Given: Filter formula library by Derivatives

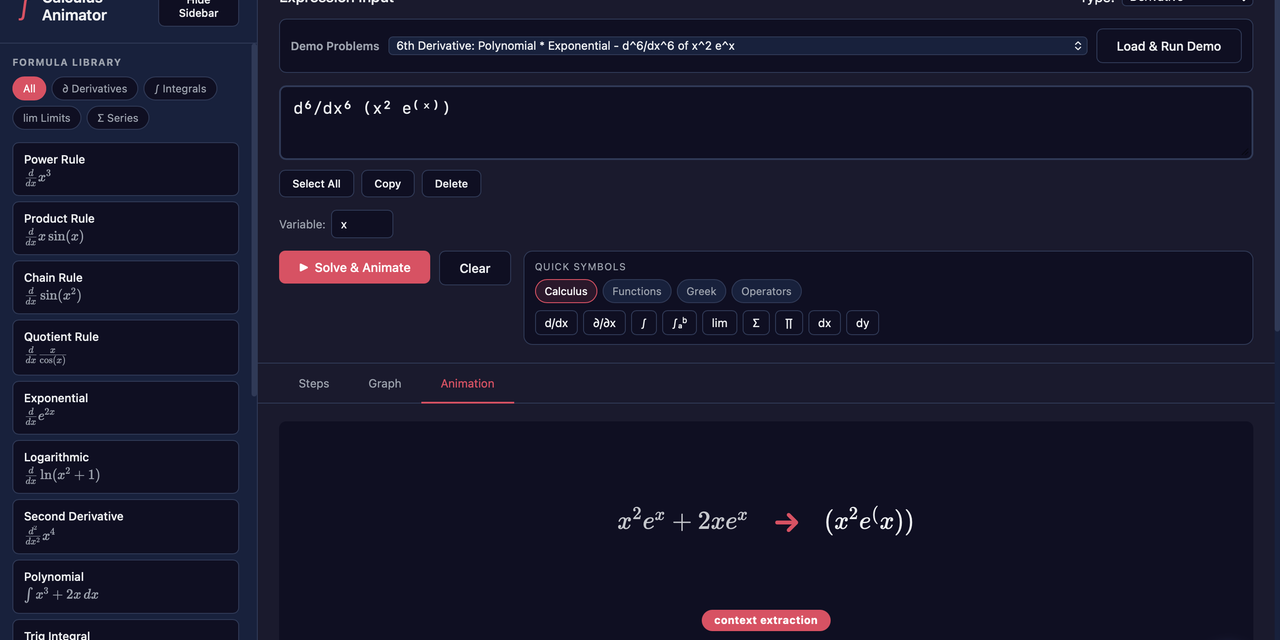Looking at the screenshot, I should 95,89.
